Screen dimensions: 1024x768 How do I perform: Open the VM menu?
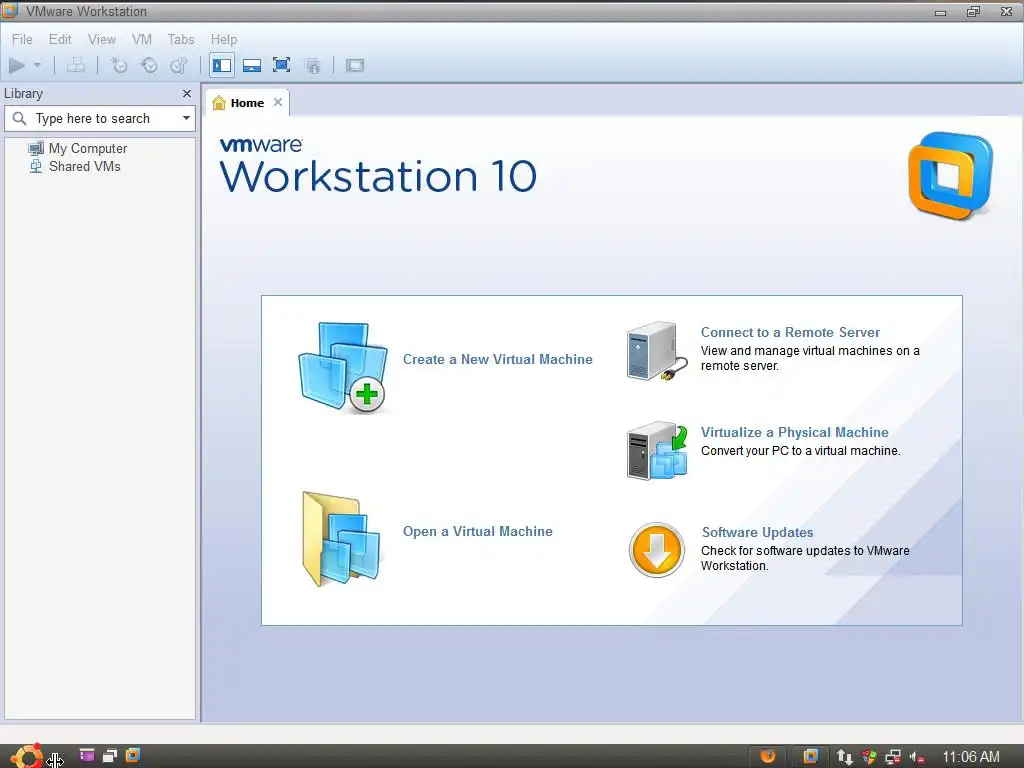click(x=142, y=39)
